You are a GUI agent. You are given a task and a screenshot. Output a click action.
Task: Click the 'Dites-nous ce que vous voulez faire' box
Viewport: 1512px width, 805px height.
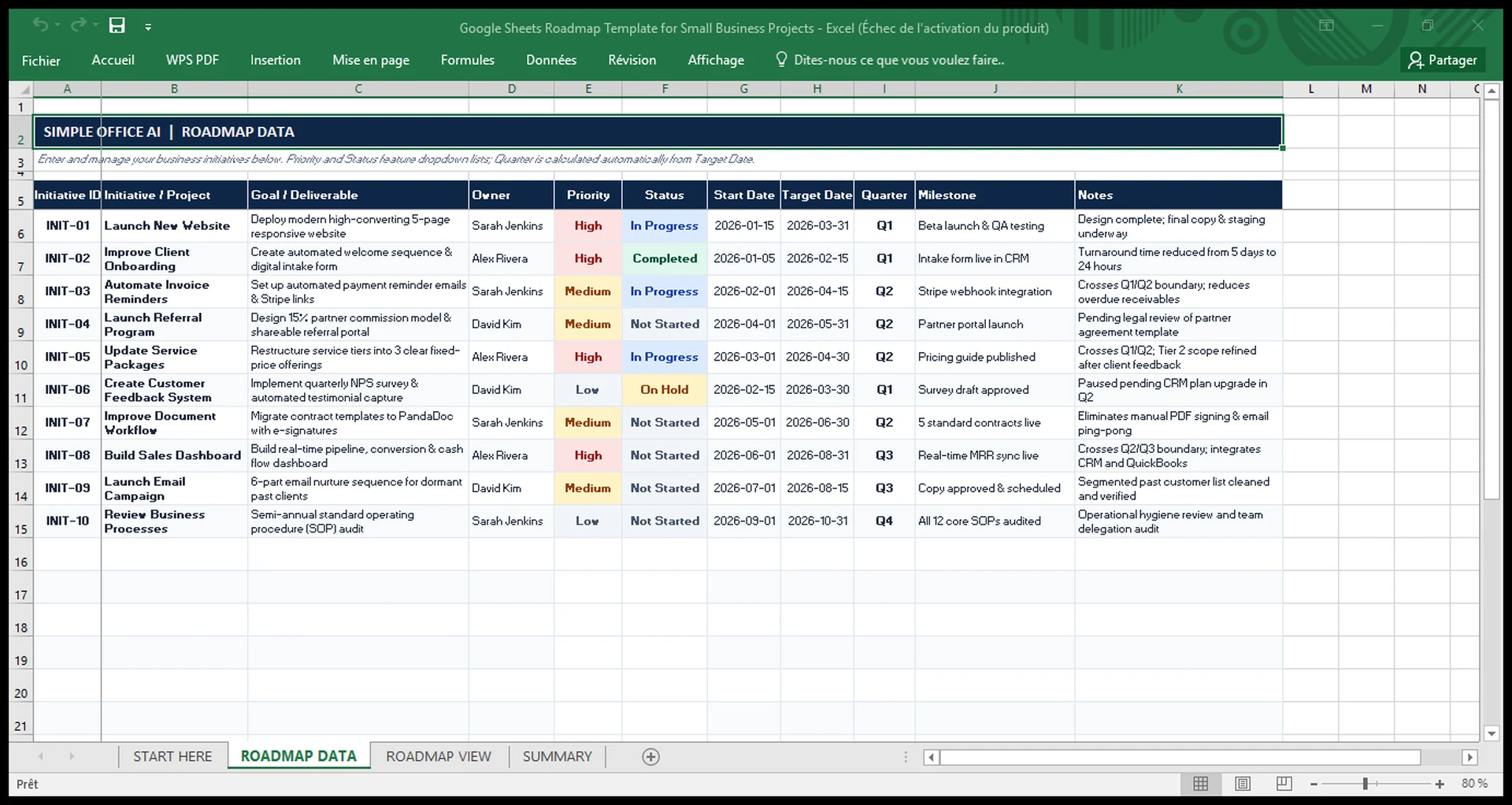tap(890, 60)
